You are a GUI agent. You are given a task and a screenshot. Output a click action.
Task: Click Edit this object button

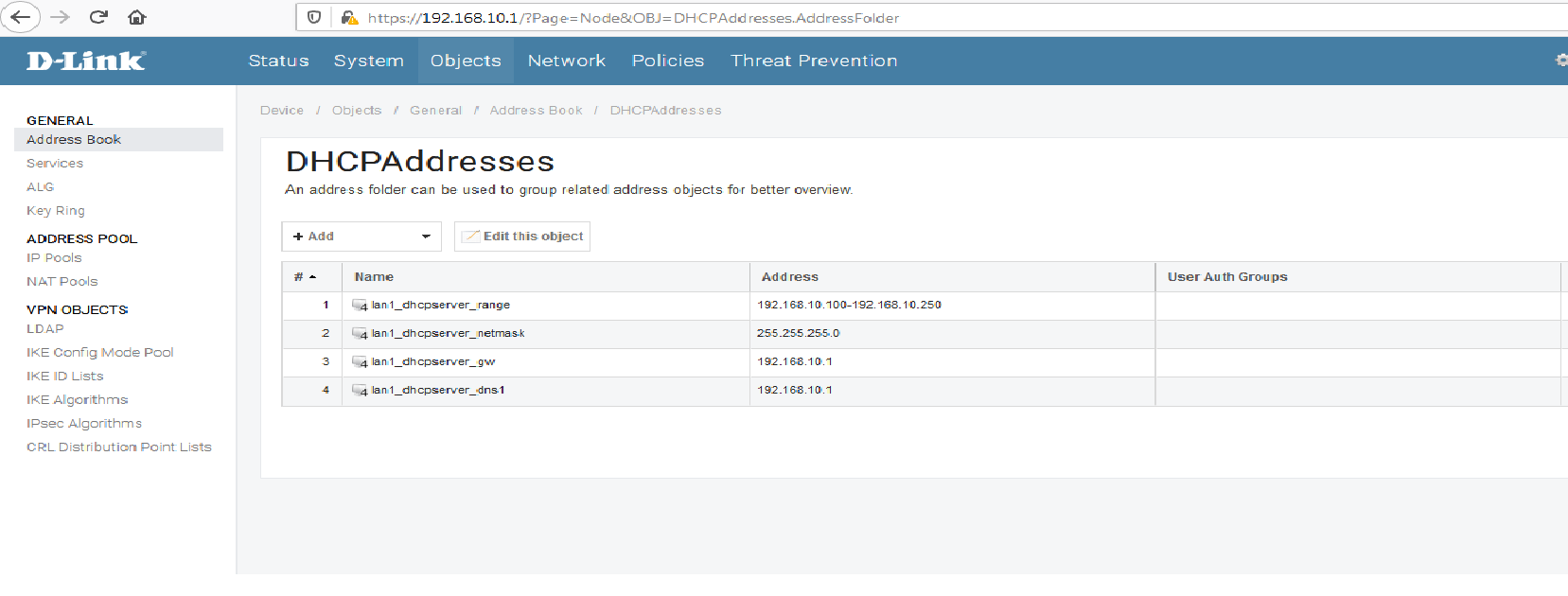[522, 237]
